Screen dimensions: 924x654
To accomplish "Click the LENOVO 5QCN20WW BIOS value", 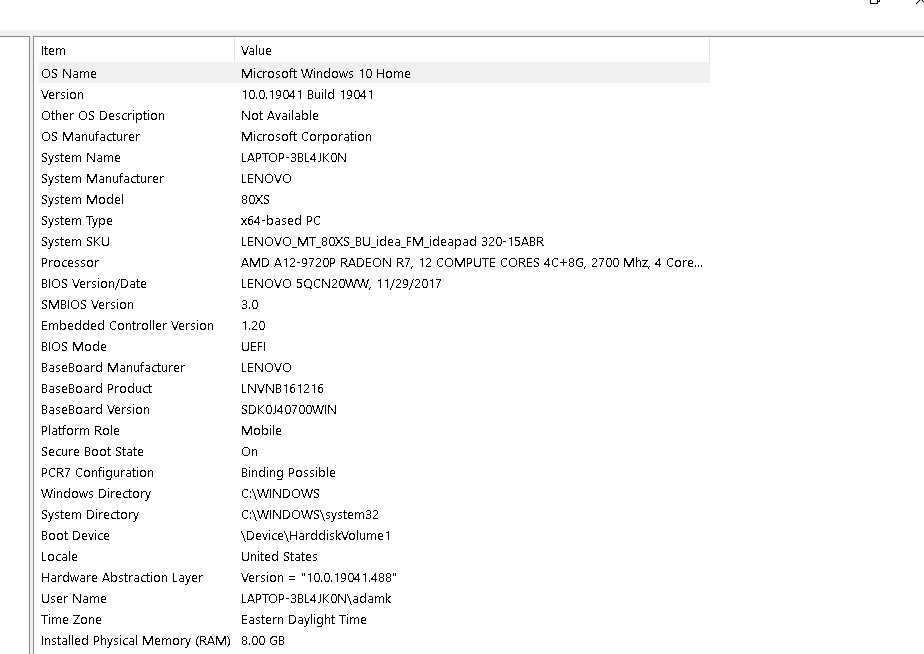I will point(341,284).
